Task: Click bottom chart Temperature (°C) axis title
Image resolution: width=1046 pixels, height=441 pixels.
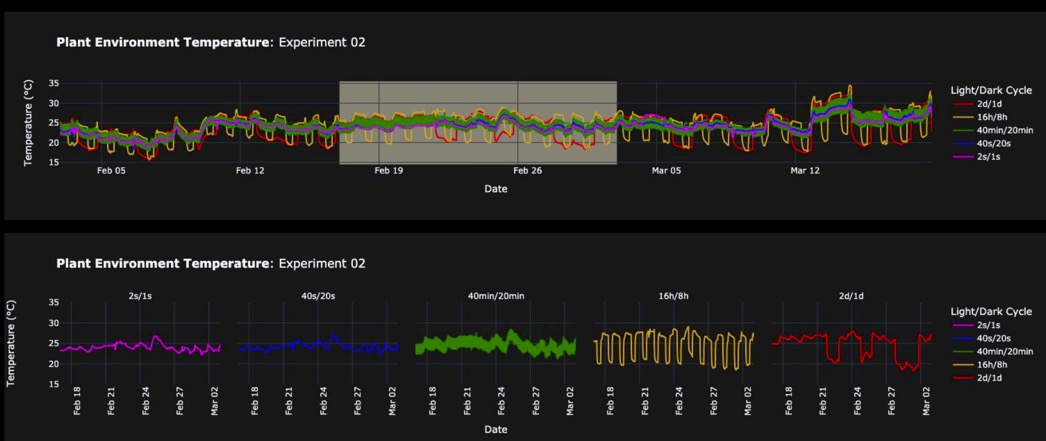Action: tap(11, 343)
